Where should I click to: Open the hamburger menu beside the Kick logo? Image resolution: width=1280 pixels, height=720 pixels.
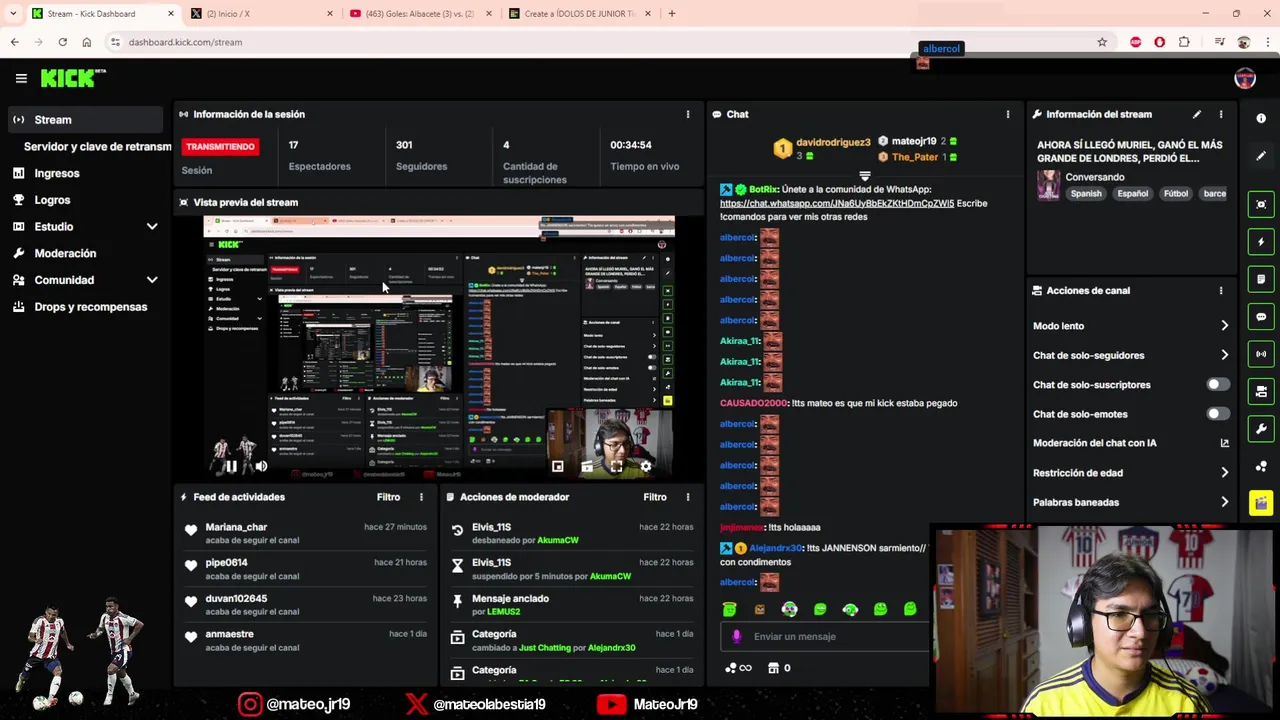[21, 78]
